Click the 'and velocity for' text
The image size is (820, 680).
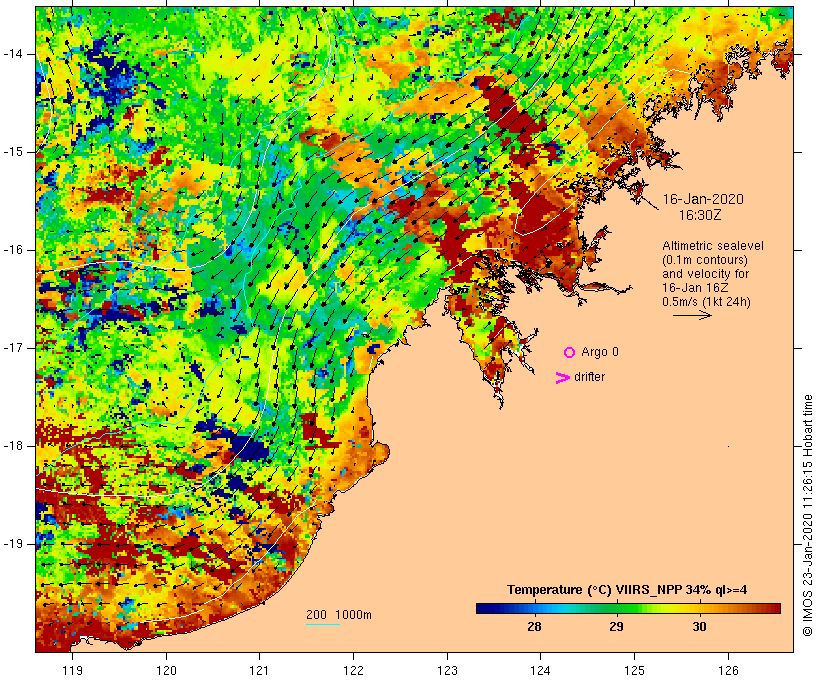click(x=705, y=274)
